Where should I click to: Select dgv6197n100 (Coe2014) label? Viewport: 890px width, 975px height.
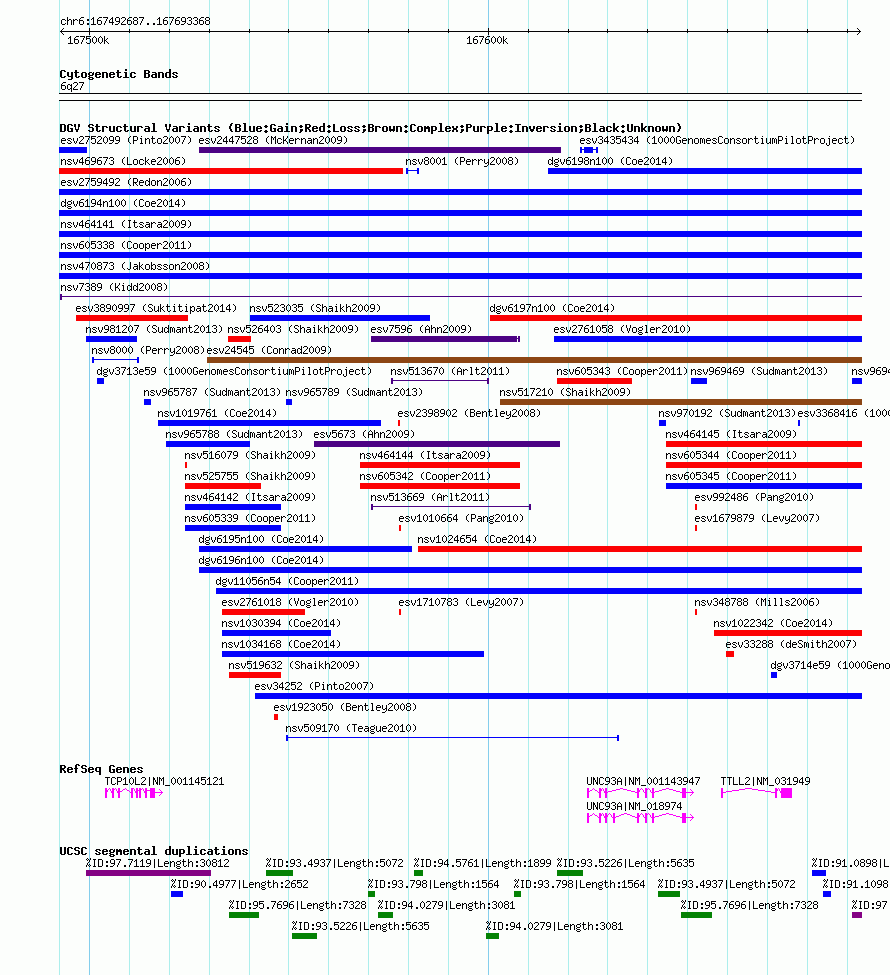click(552, 308)
